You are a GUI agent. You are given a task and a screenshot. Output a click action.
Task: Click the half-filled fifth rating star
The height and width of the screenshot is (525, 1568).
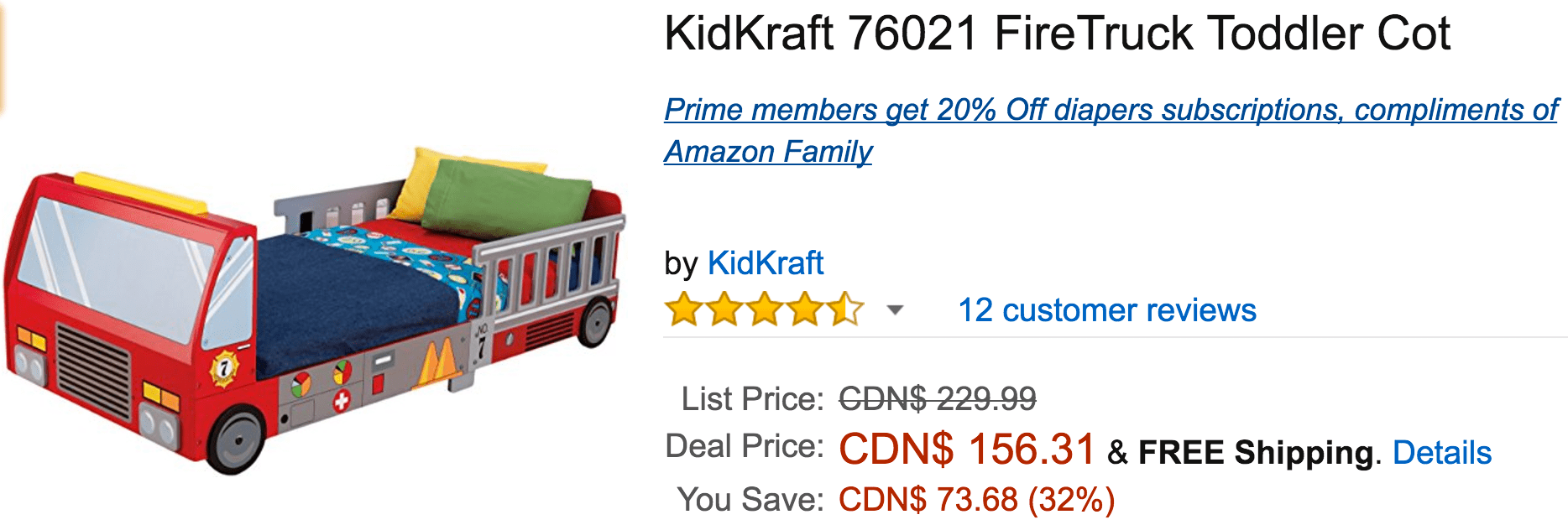(x=844, y=309)
